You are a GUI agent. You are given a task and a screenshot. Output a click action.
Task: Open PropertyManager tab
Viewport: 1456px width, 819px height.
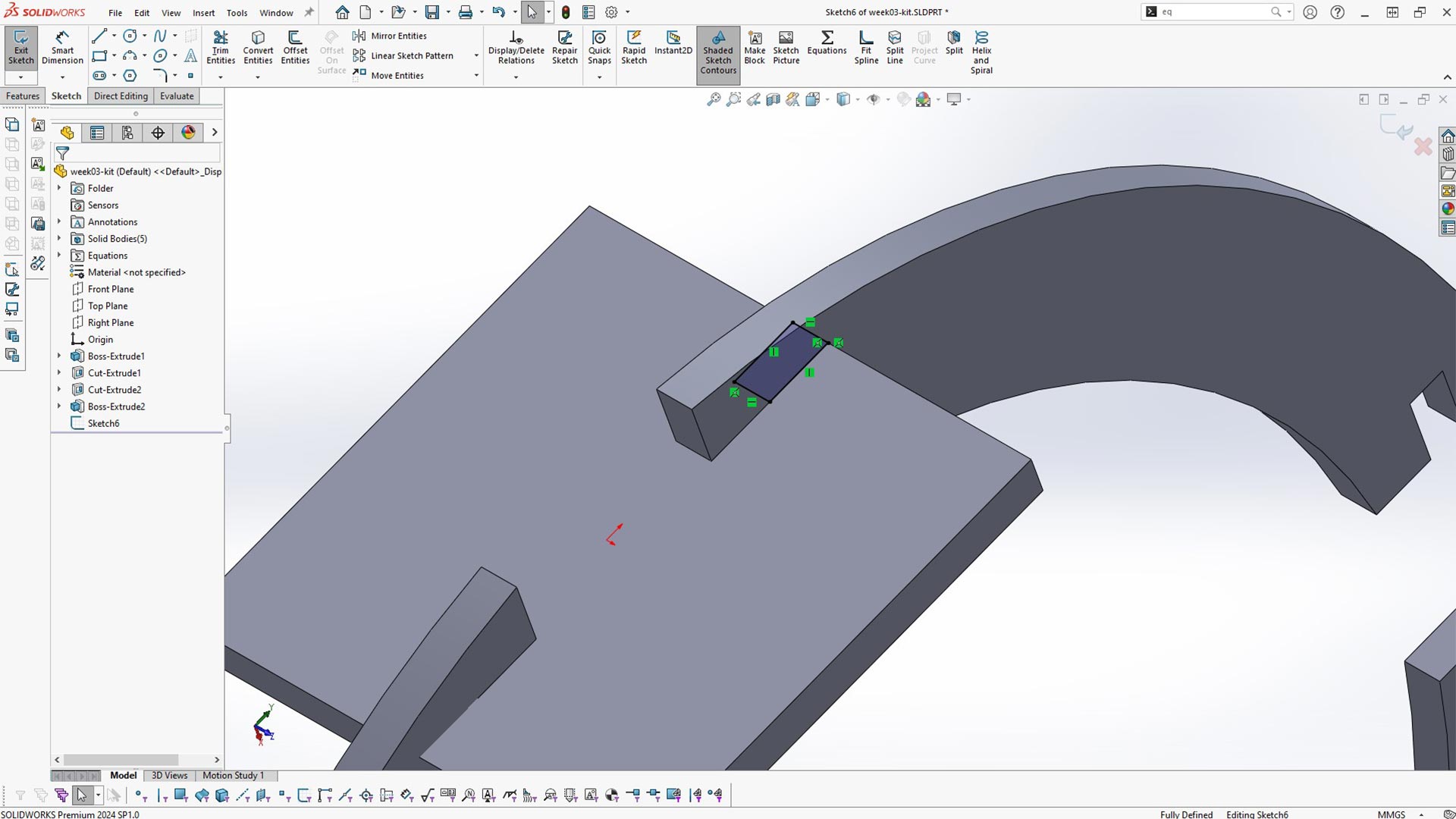pos(97,133)
